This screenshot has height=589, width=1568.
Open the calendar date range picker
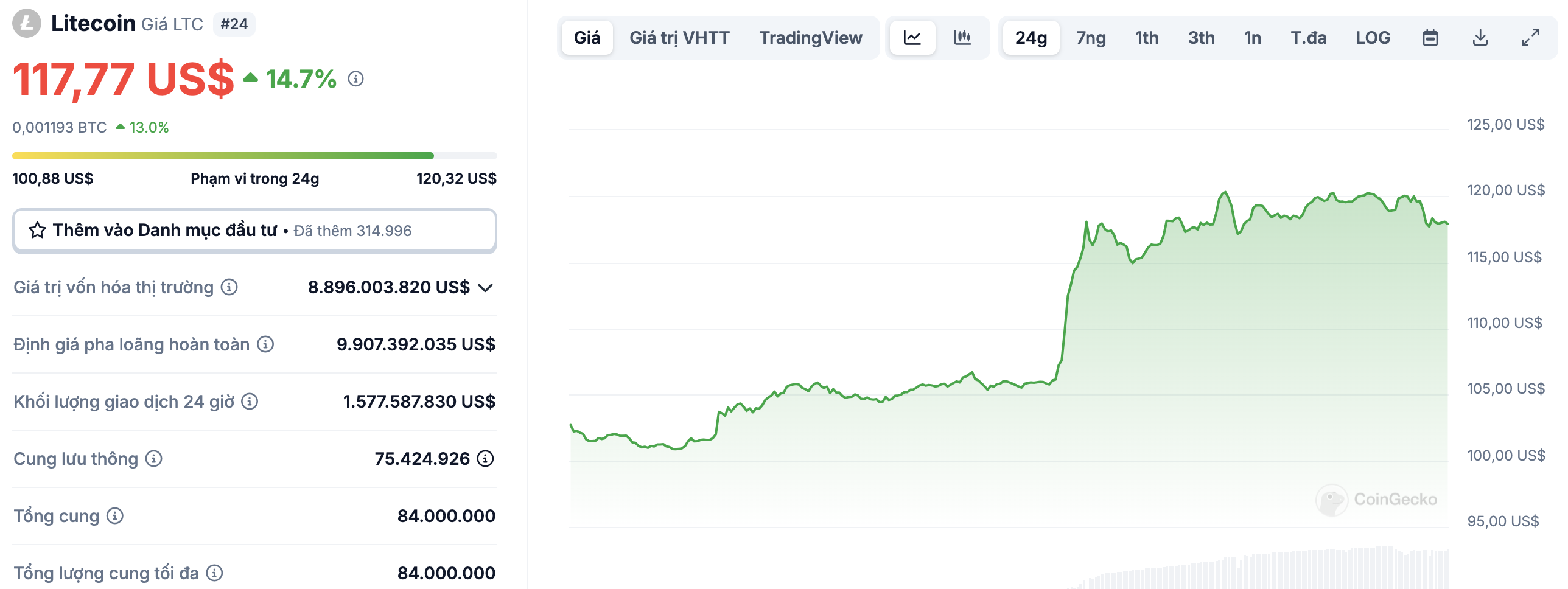(x=1430, y=38)
